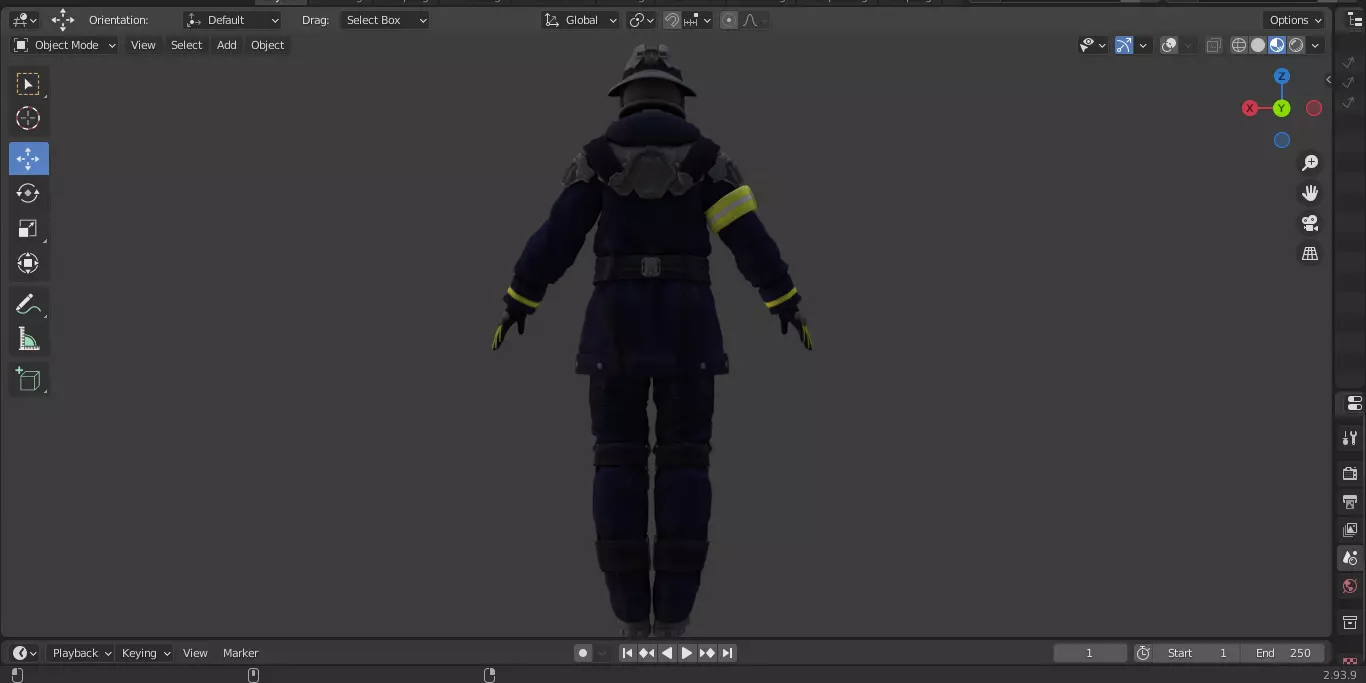1366x683 pixels.
Task: Open the Scene properties tab
Action: coord(1350,558)
